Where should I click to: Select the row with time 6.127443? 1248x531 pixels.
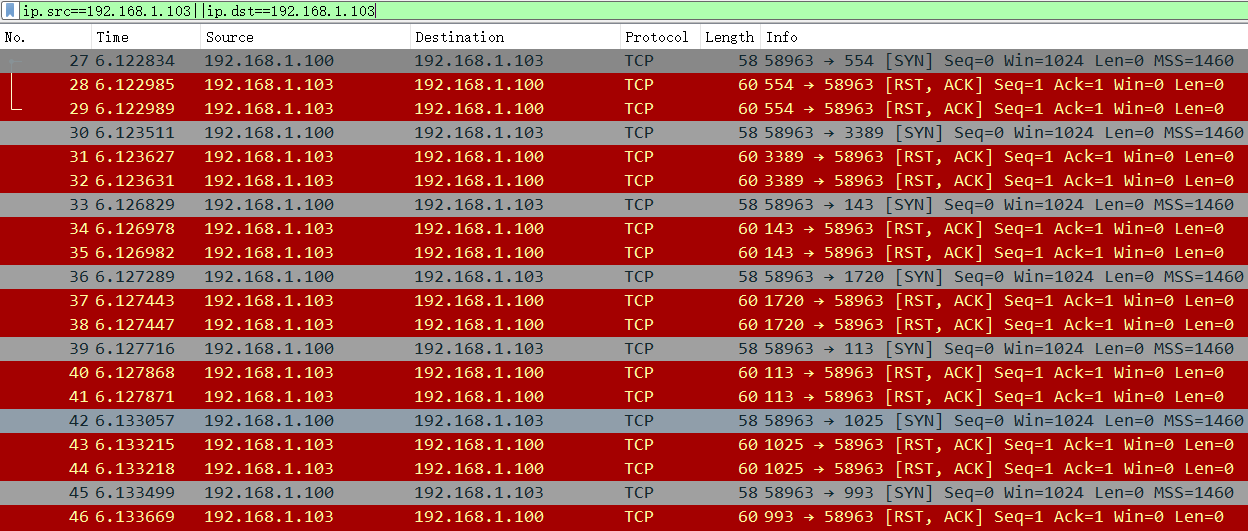click(624, 301)
